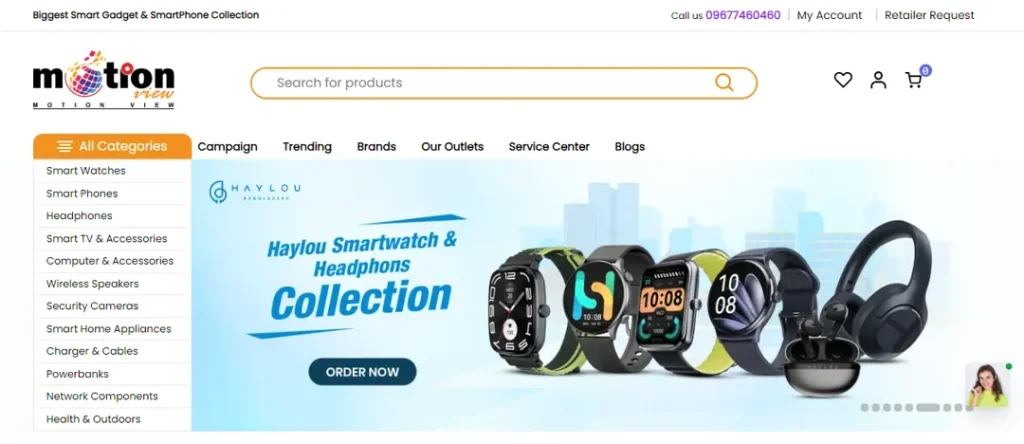The width and height of the screenshot is (1024, 444).
Task: Go to the Service Center page
Action: (x=549, y=146)
